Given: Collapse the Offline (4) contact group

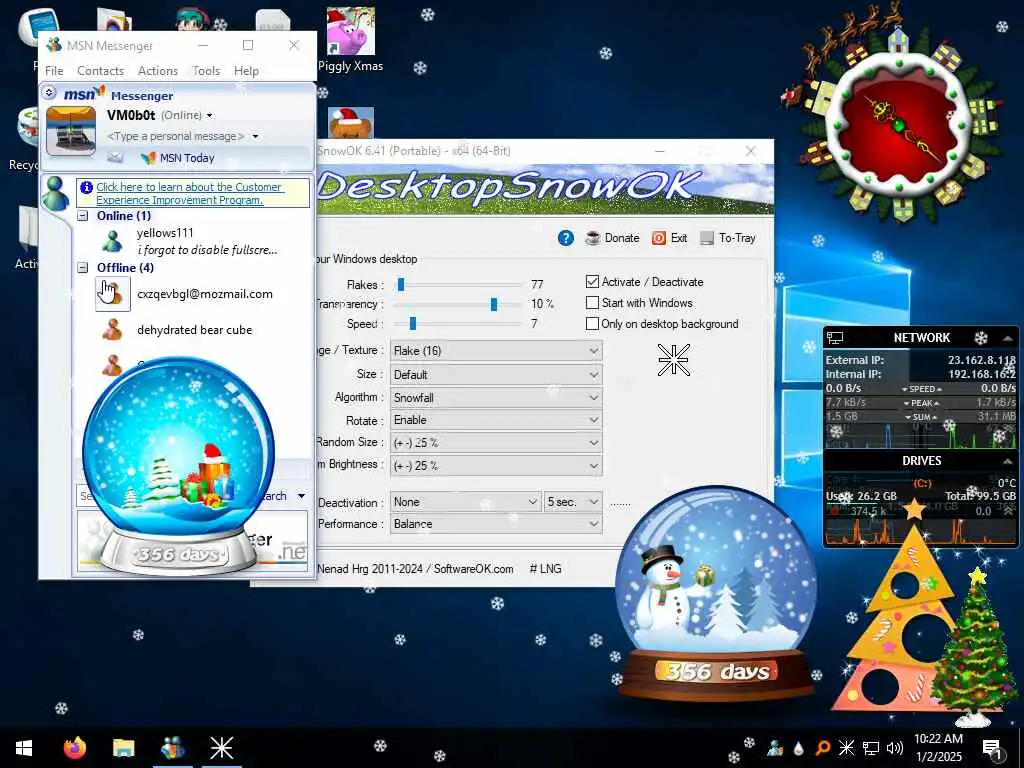Looking at the screenshot, I should click(83, 267).
